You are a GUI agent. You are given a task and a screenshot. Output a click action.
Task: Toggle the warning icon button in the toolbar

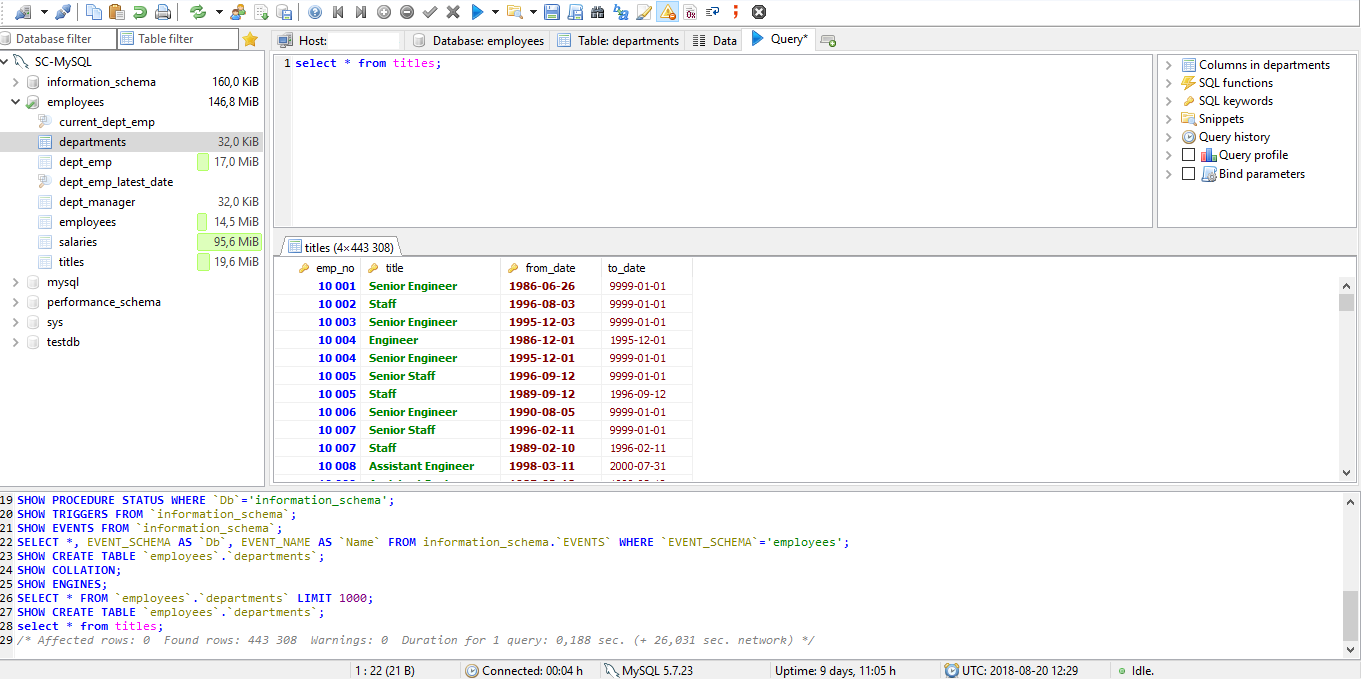pyautogui.click(x=667, y=12)
